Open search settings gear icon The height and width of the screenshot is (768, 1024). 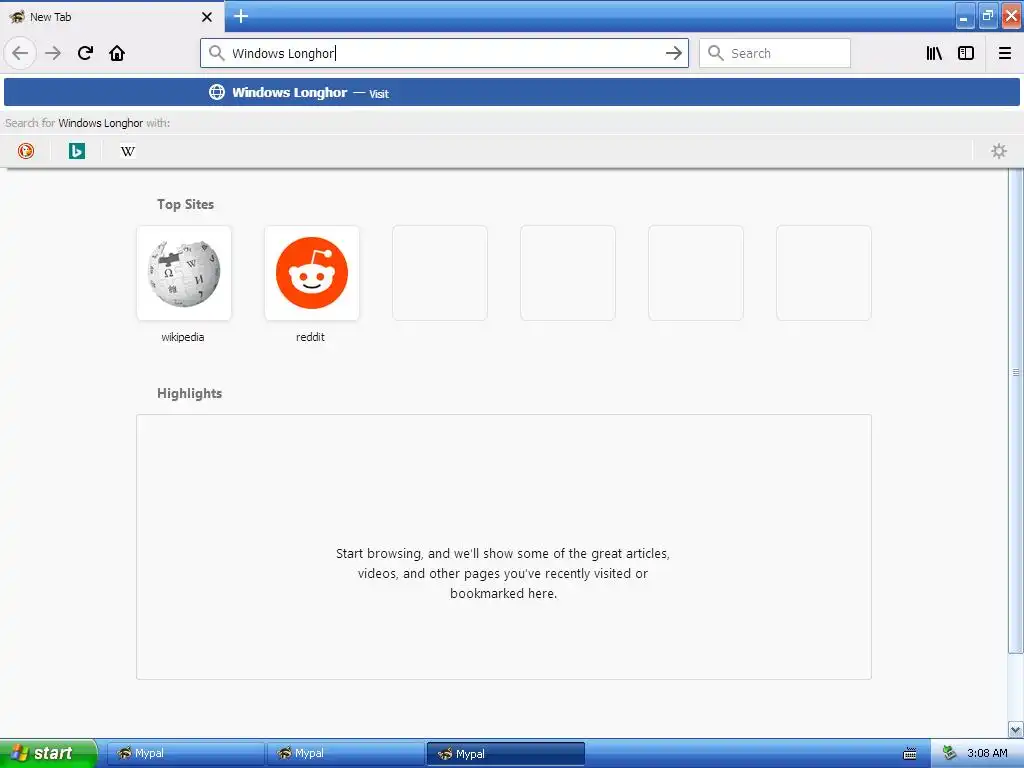pyautogui.click(x=999, y=151)
